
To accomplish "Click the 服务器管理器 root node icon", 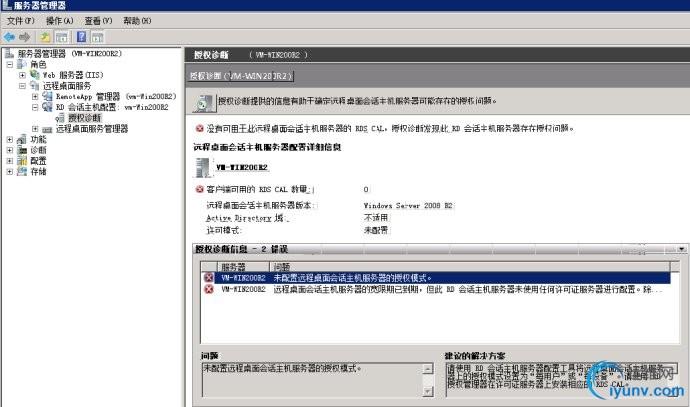I will point(9,54).
